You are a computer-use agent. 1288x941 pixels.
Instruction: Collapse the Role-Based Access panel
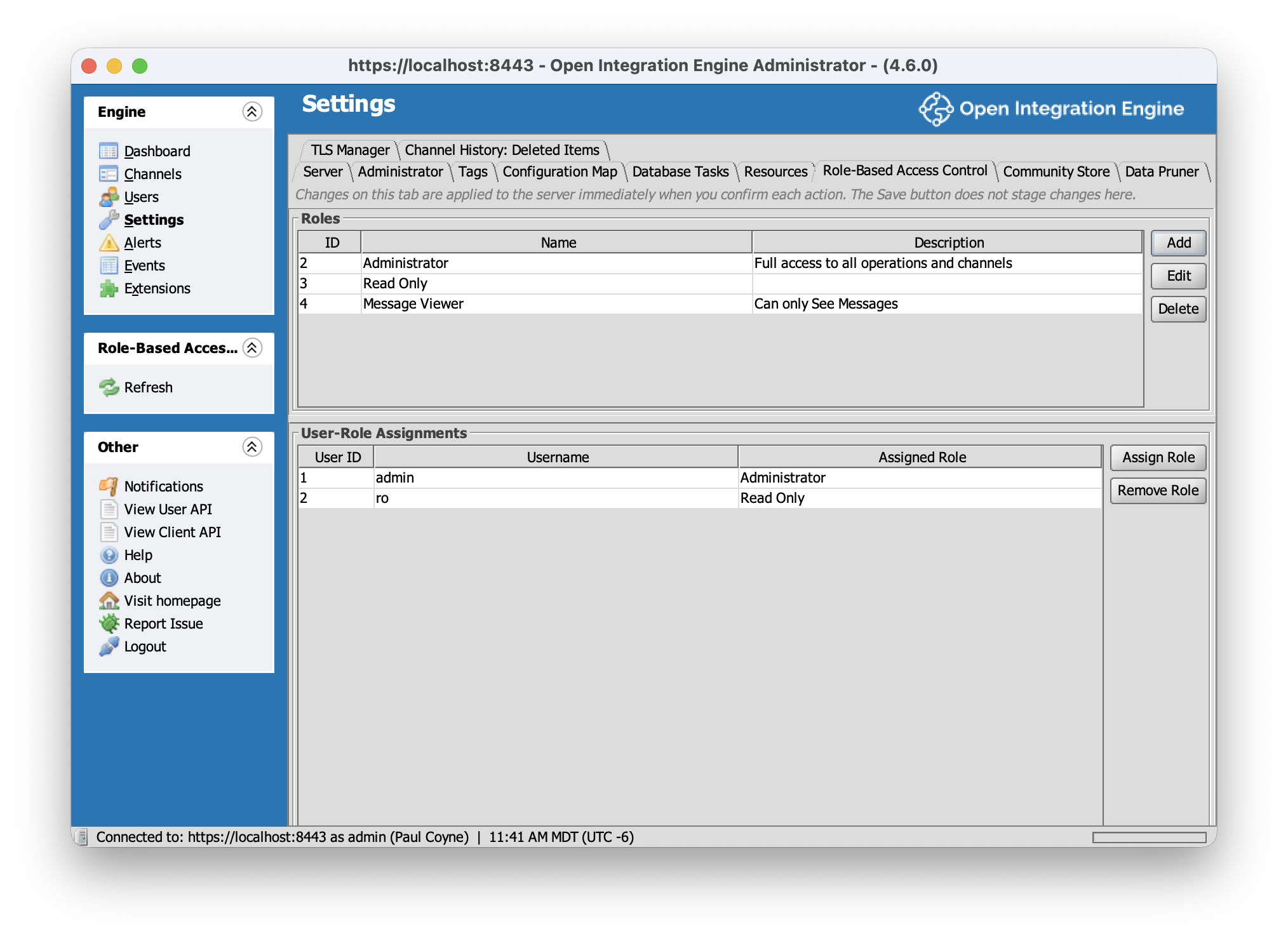252,348
